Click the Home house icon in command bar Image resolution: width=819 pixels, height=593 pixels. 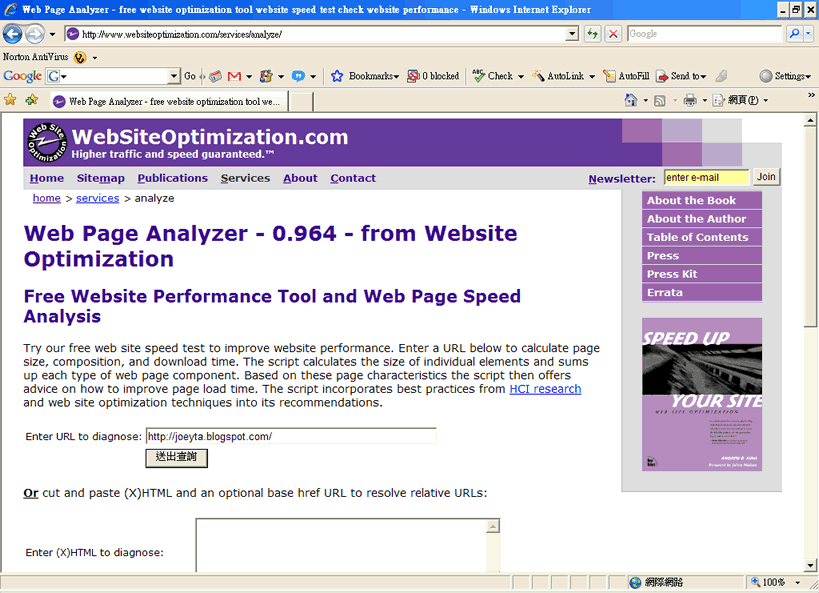pos(631,100)
